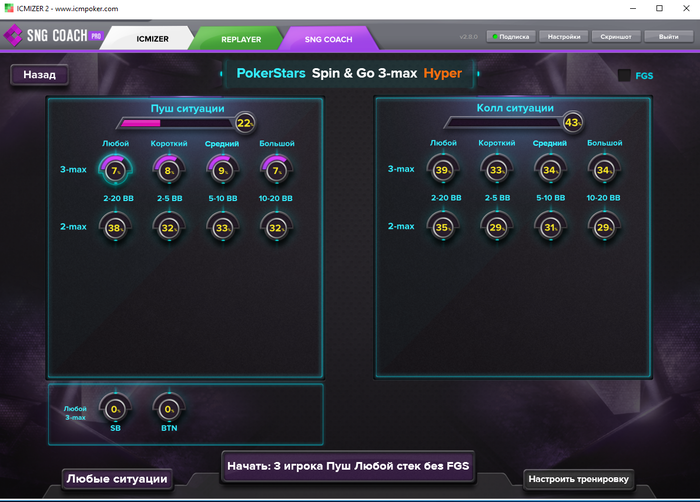Image resolution: width=700 pixels, height=502 pixels.
Task: Select push 3-max Средний 9% dial
Action: tap(222, 170)
